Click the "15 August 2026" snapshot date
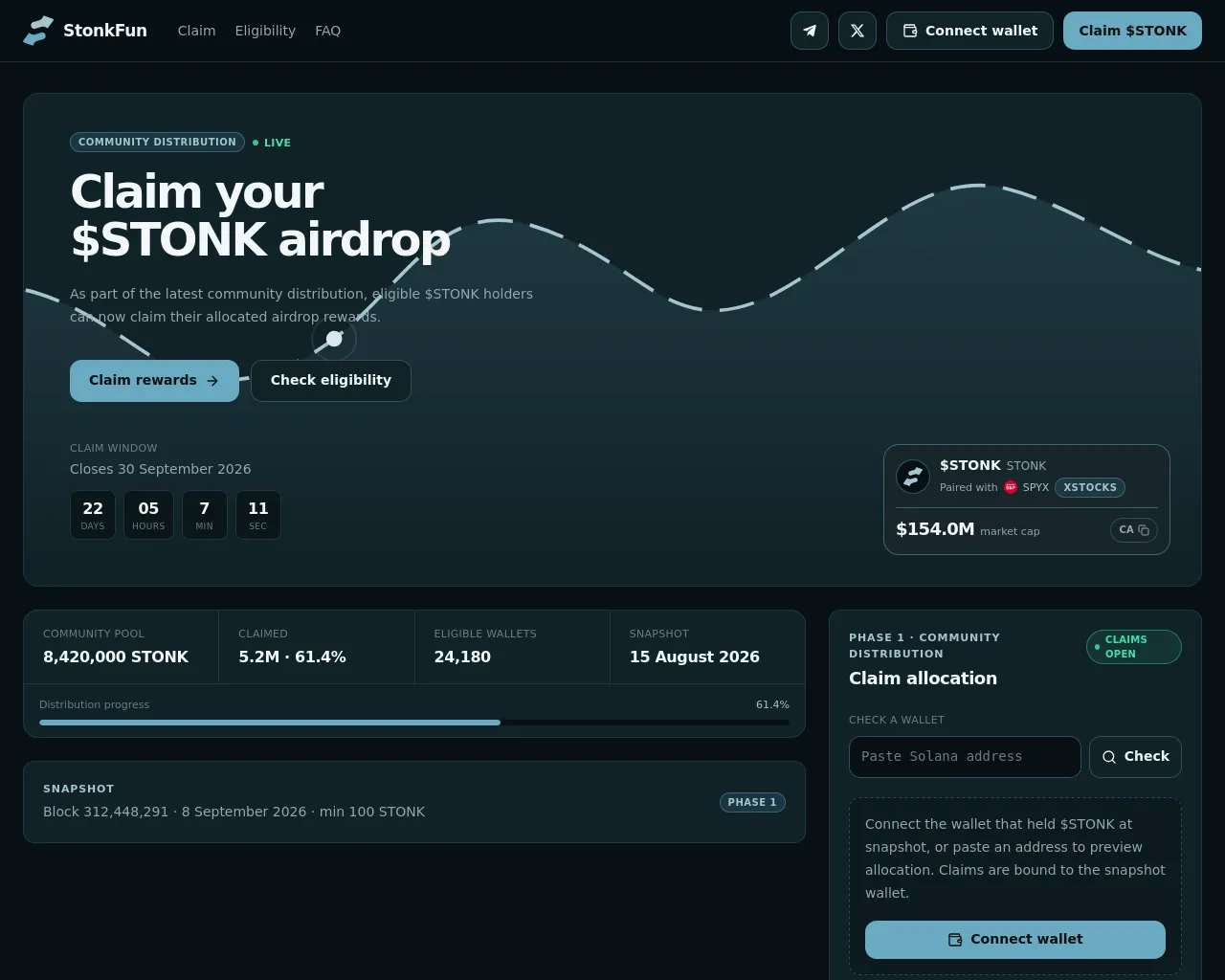This screenshot has height=980, width=1225. pyautogui.click(x=695, y=657)
